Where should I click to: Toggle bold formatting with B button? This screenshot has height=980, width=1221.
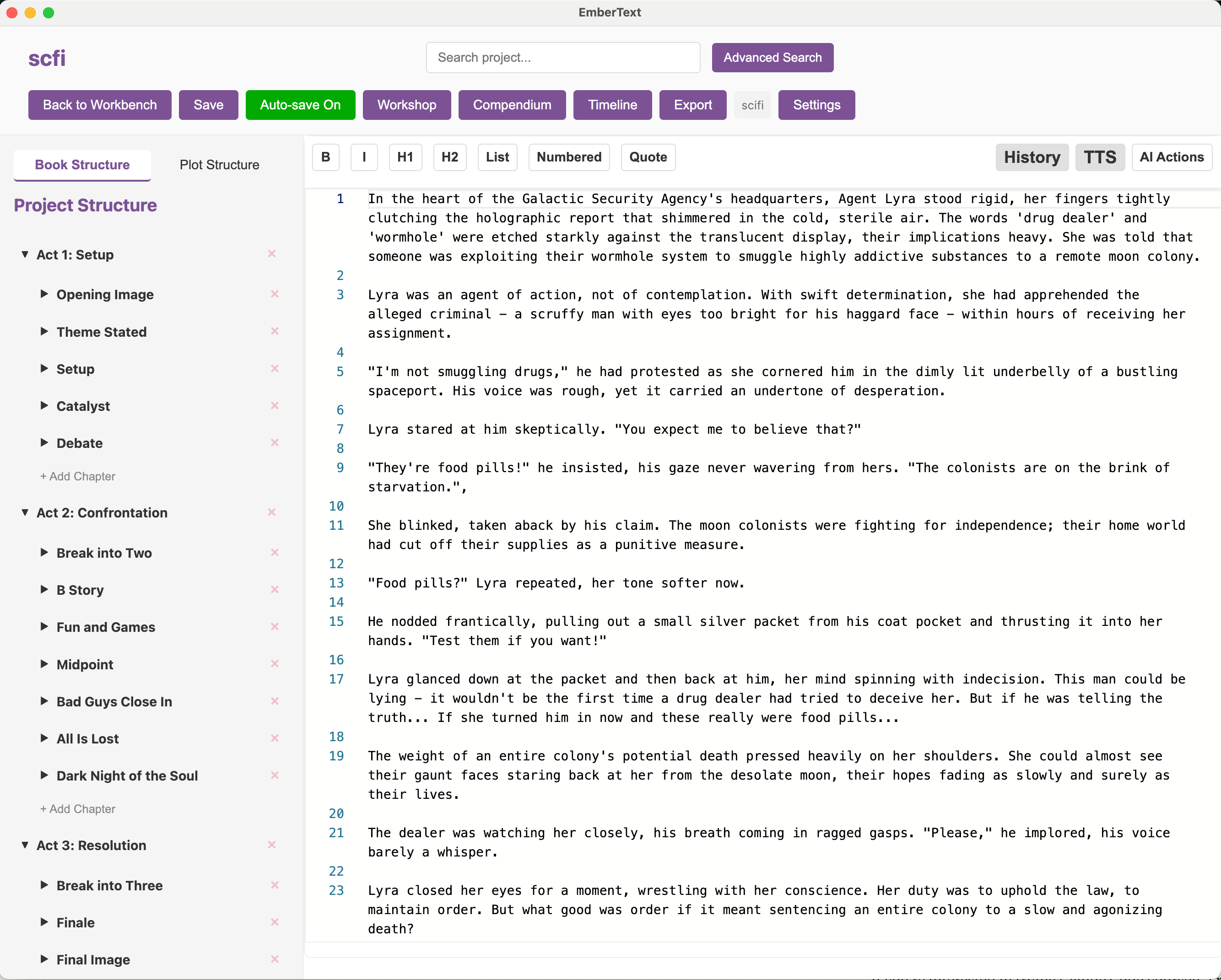[x=326, y=157]
